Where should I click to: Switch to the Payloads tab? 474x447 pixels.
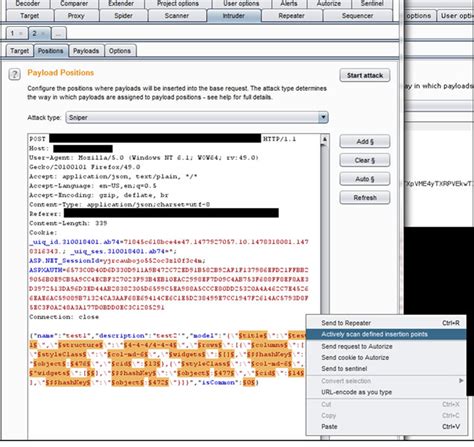[x=86, y=51]
